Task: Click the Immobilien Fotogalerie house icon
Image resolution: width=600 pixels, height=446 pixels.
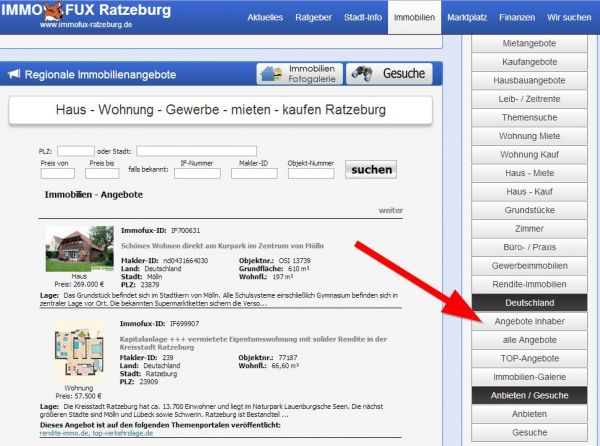Action: (x=273, y=74)
